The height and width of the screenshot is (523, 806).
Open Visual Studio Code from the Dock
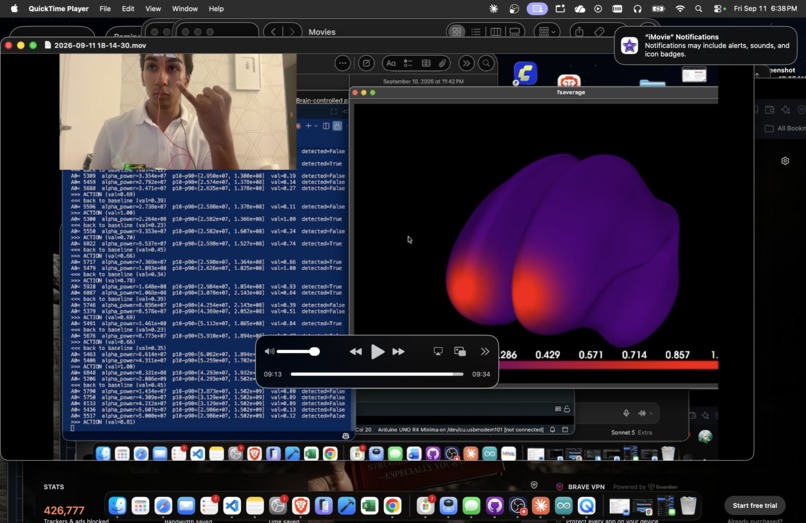232,506
